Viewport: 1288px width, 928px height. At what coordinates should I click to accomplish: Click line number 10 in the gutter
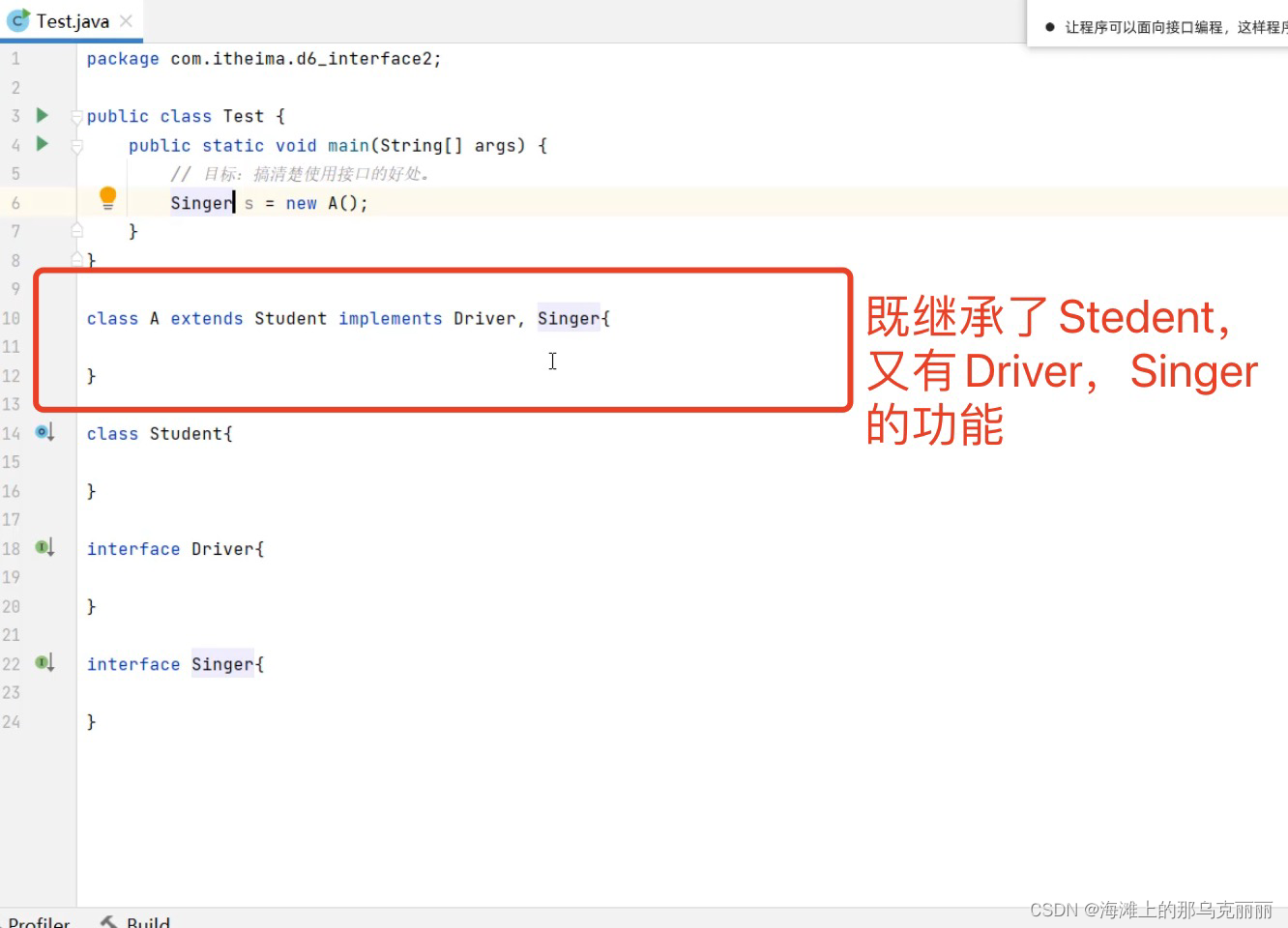point(13,318)
